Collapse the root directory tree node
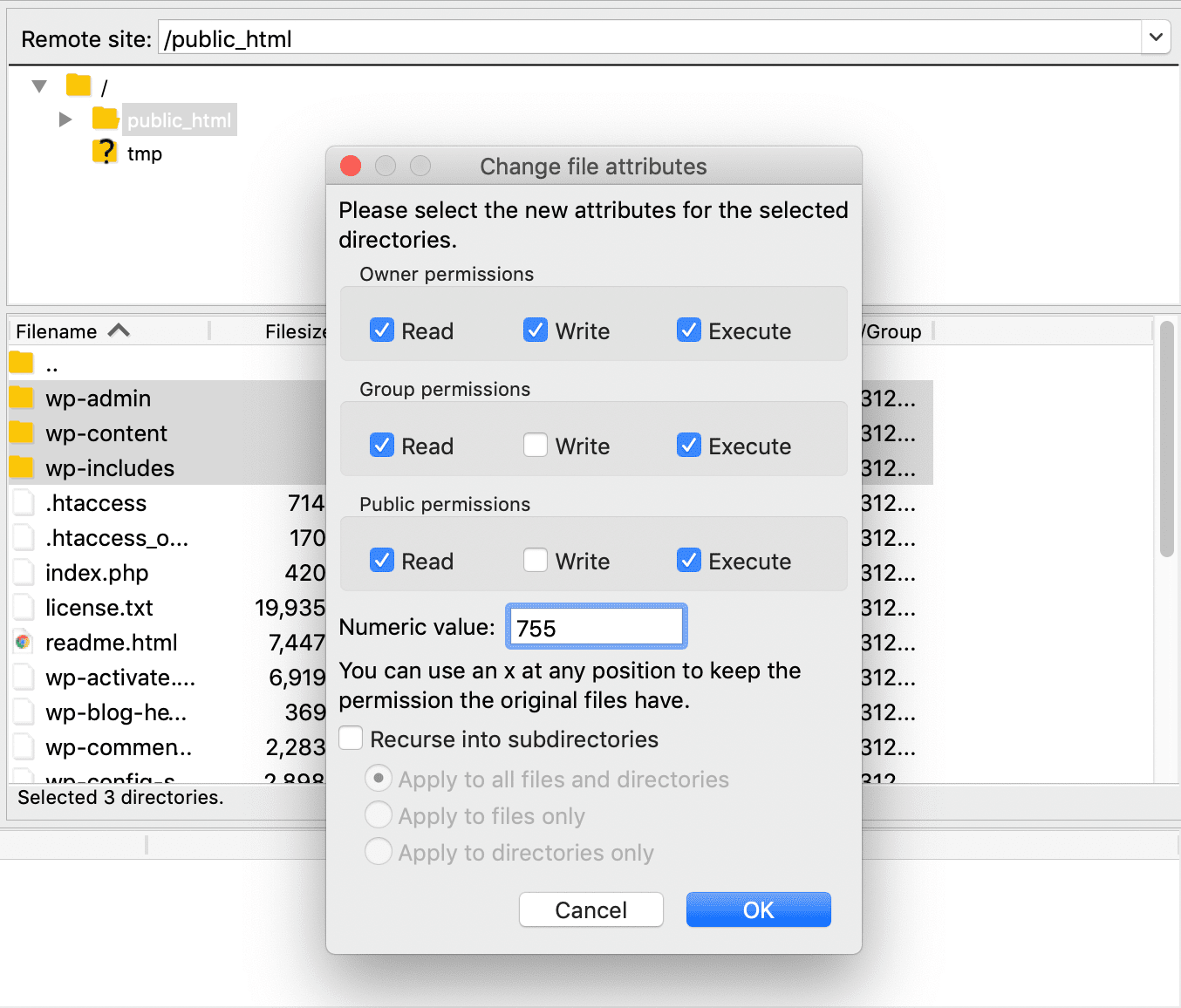The image size is (1181, 1008). [x=38, y=85]
